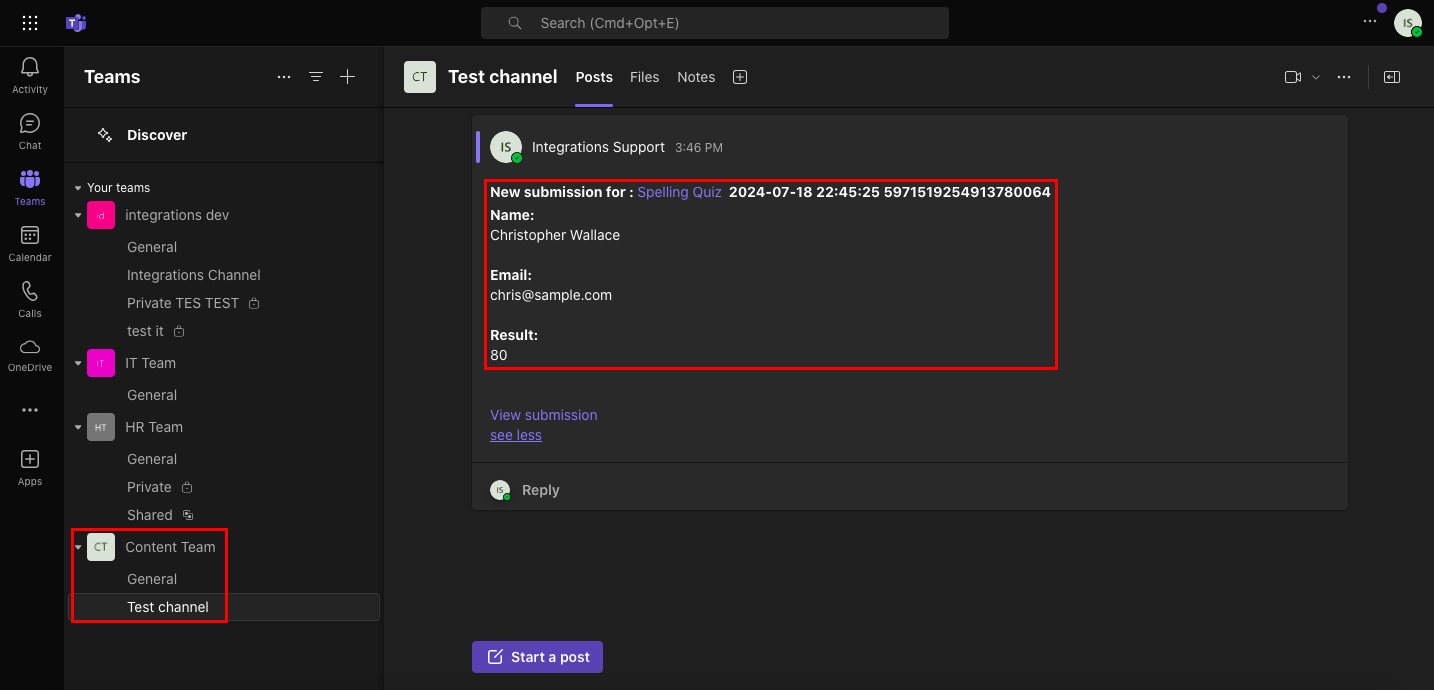1434x690 pixels.
Task: Click the Start a post button
Action: 537,657
